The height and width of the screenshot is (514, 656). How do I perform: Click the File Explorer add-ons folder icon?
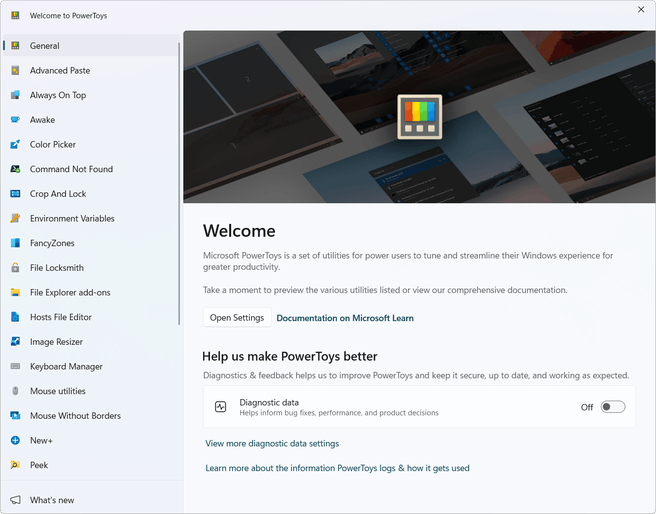(x=15, y=292)
